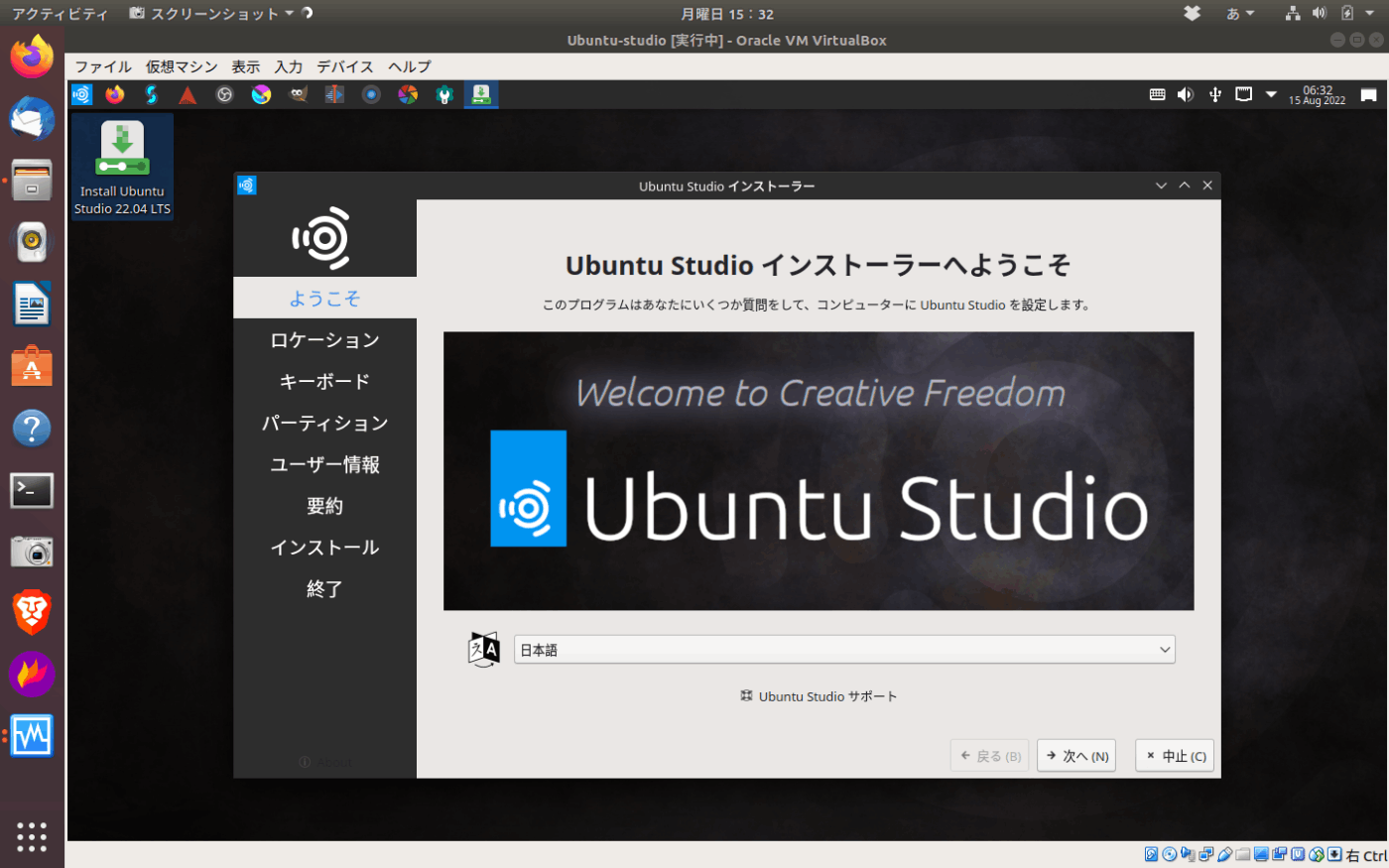Open the Install Ubuntu Studio 22.04 LTS desktop icon

(122, 167)
